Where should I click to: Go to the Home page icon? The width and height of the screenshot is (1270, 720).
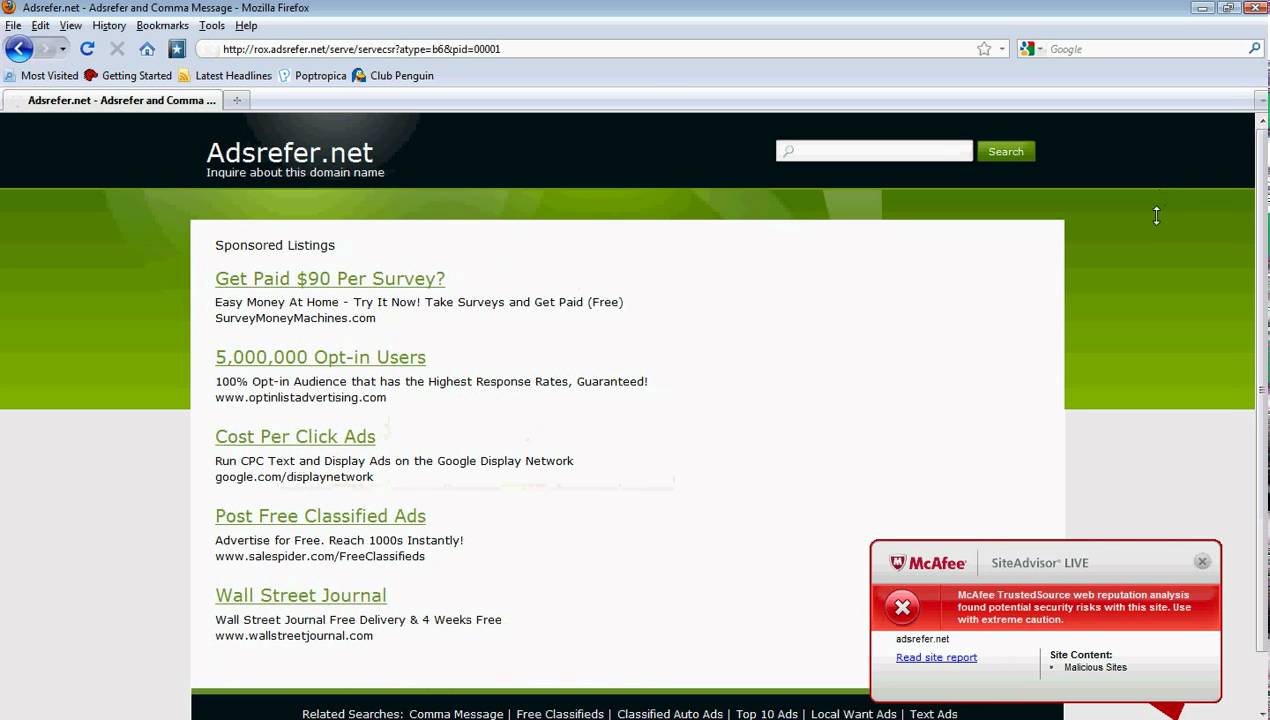[147, 49]
